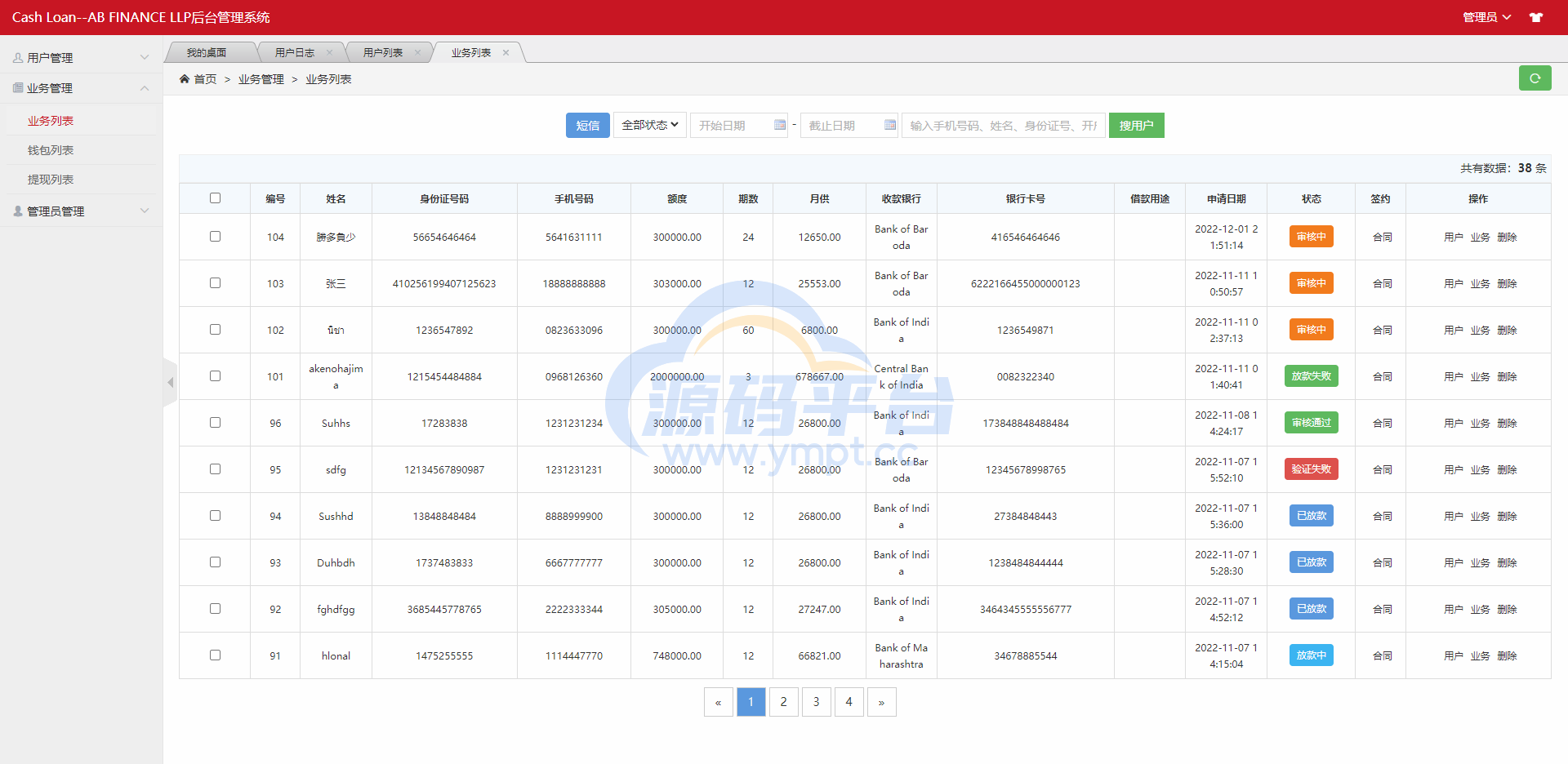Click the shirt theme icon in header
Image resolution: width=1568 pixels, height=764 pixels.
1536,17
